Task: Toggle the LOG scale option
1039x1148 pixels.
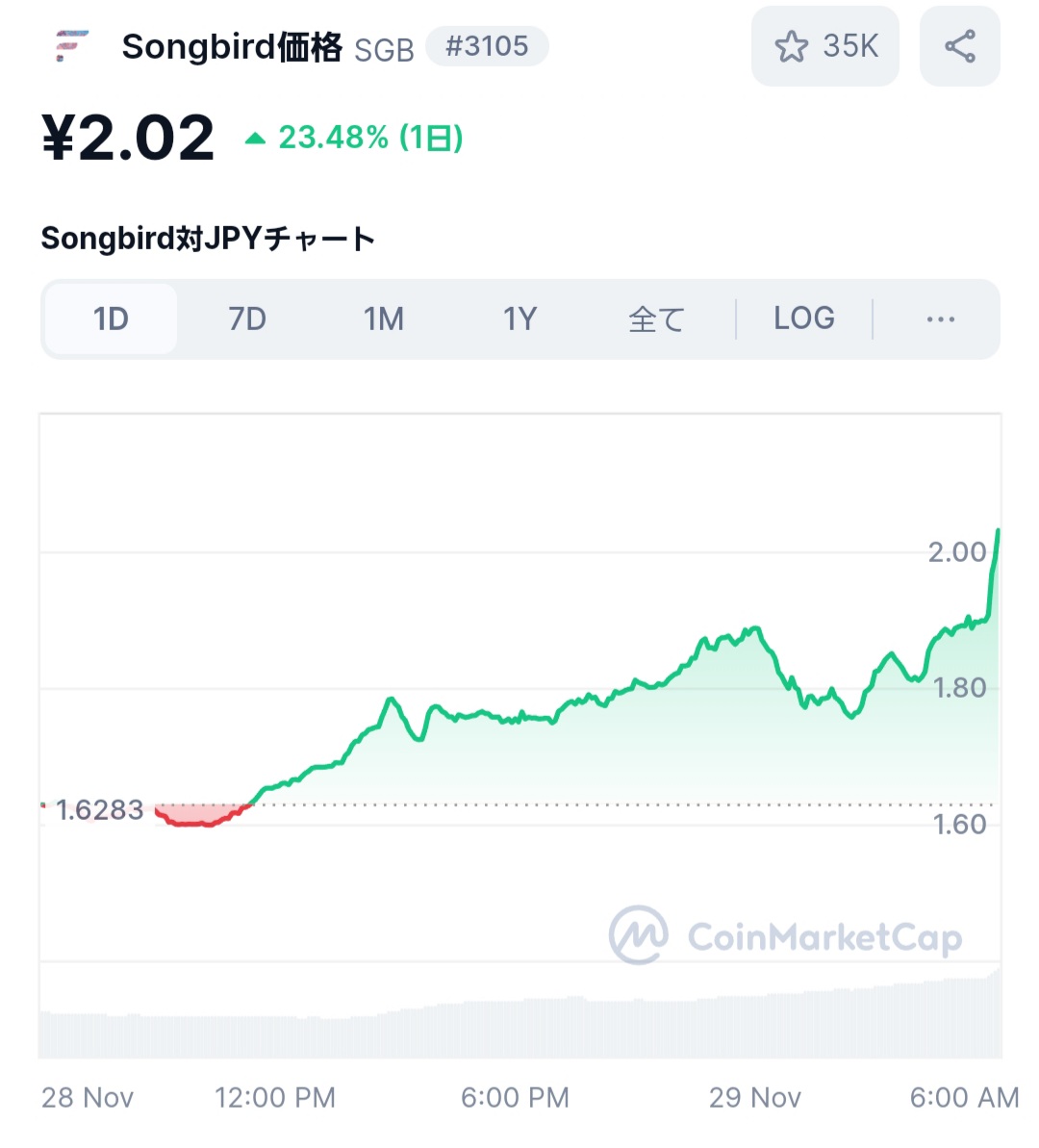Action: (x=804, y=319)
